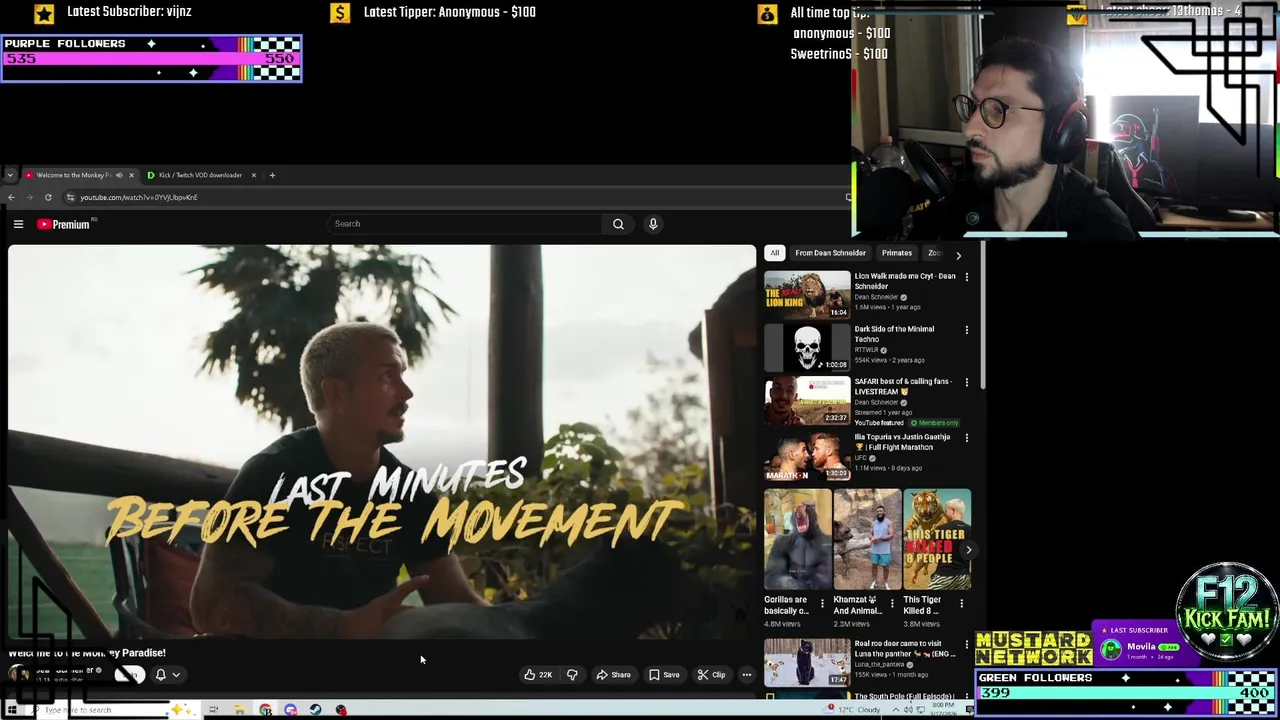Screen dimensions: 1280x720
Task: Switch to the Welcome to the Monkey Paradise tab
Action: pyautogui.click(x=73, y=175)
